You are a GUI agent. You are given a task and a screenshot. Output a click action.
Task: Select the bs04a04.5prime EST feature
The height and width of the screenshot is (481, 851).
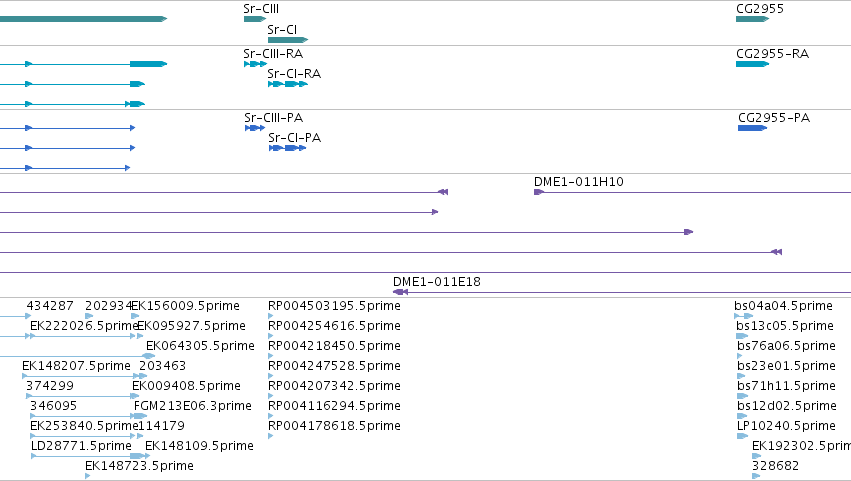744,316
